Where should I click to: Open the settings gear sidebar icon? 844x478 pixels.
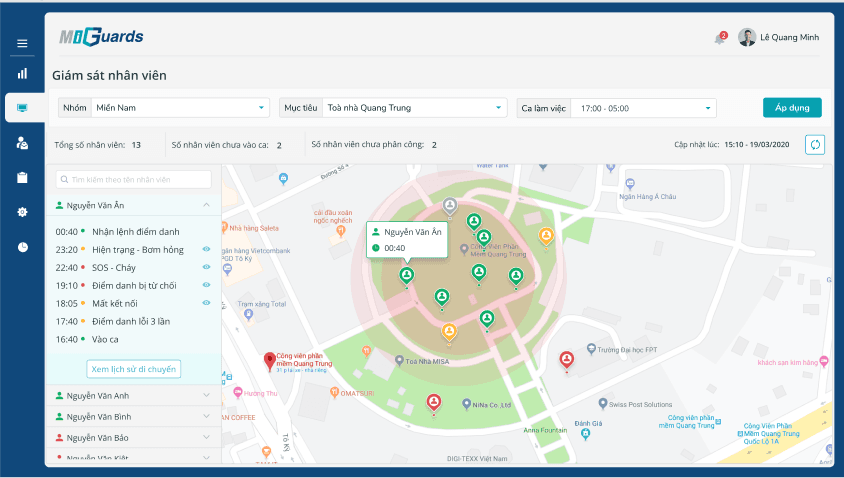pos(22,212)
